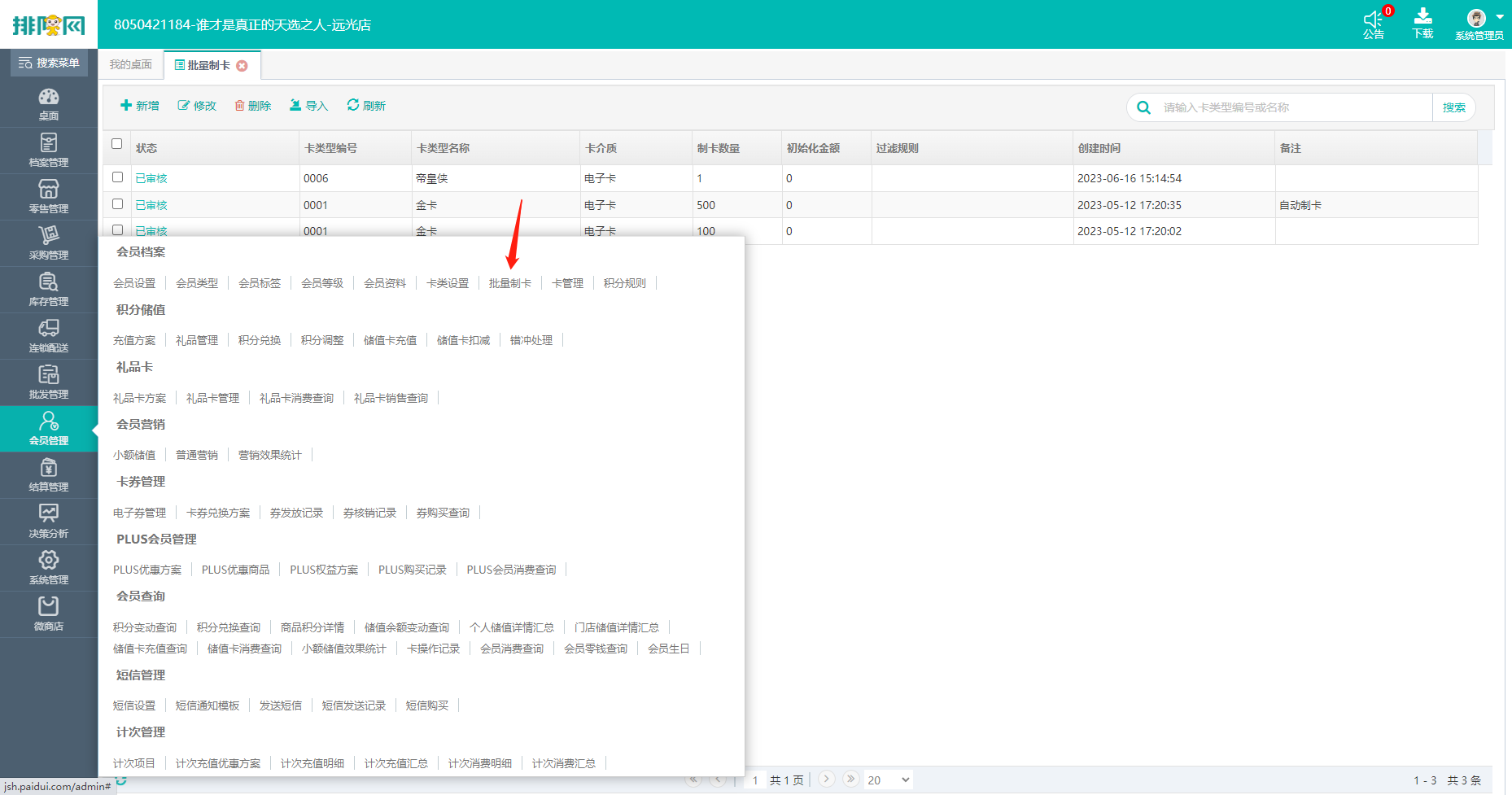Select the 自动制卡 remark cell
Screen dimensions: 1512x795
pyautogui.click(x=1376, y=205)
